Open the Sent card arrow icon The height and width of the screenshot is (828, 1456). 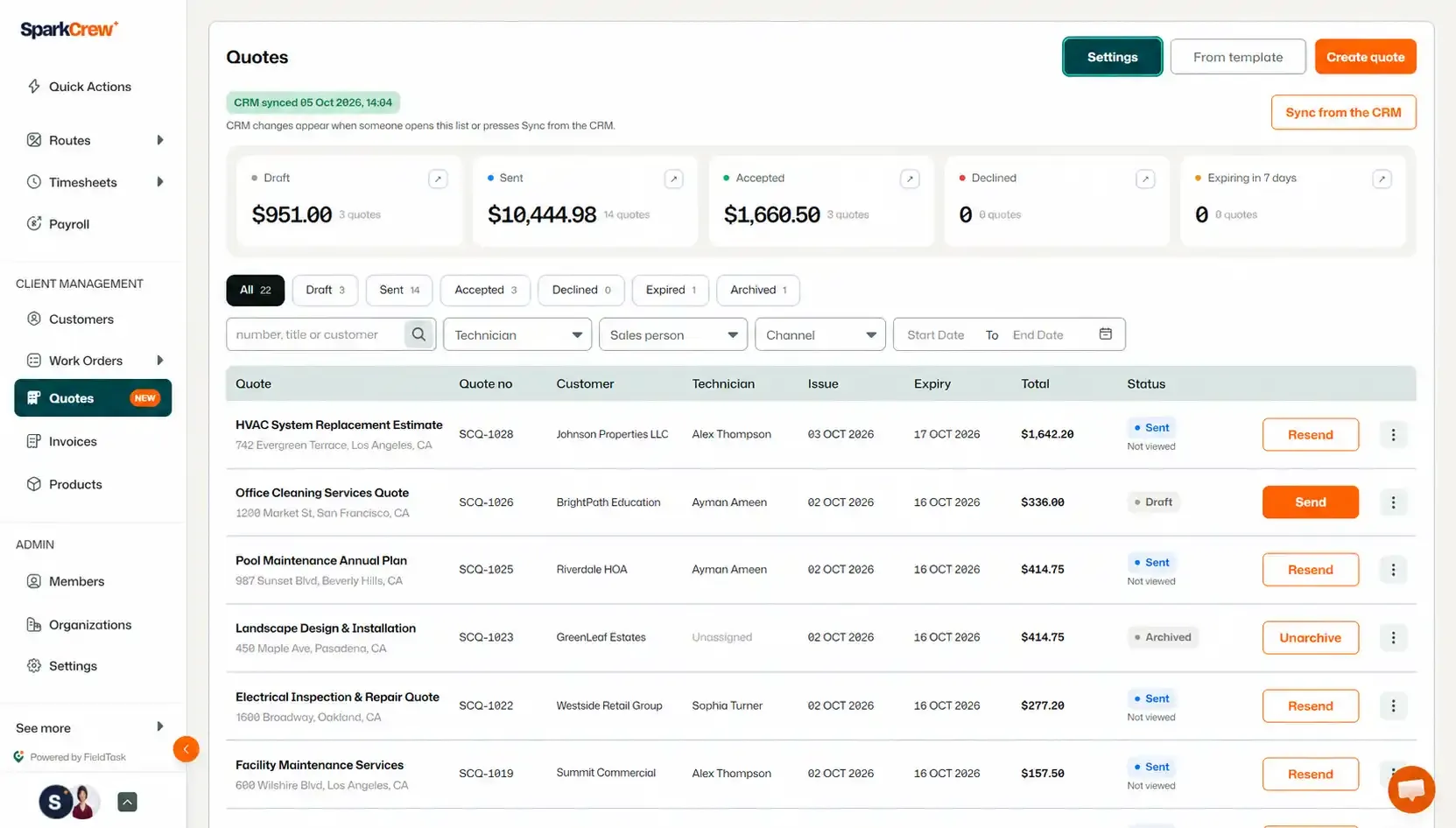(673, 179)
